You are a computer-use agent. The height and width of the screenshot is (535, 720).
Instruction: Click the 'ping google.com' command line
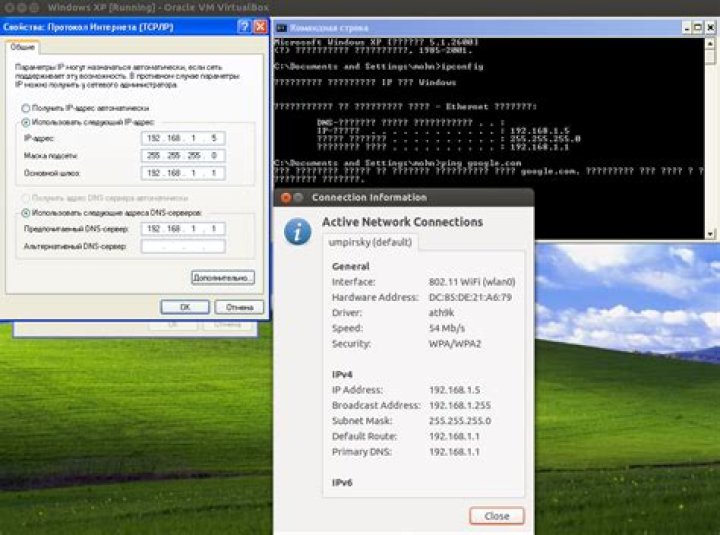coord(397,163)
